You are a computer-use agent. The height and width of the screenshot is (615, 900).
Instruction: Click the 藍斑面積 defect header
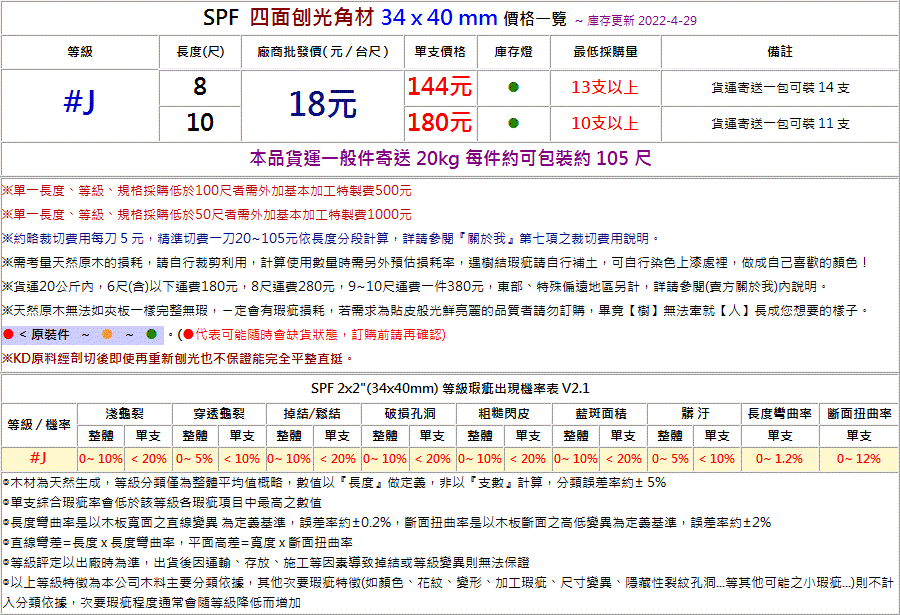[600, 413]
